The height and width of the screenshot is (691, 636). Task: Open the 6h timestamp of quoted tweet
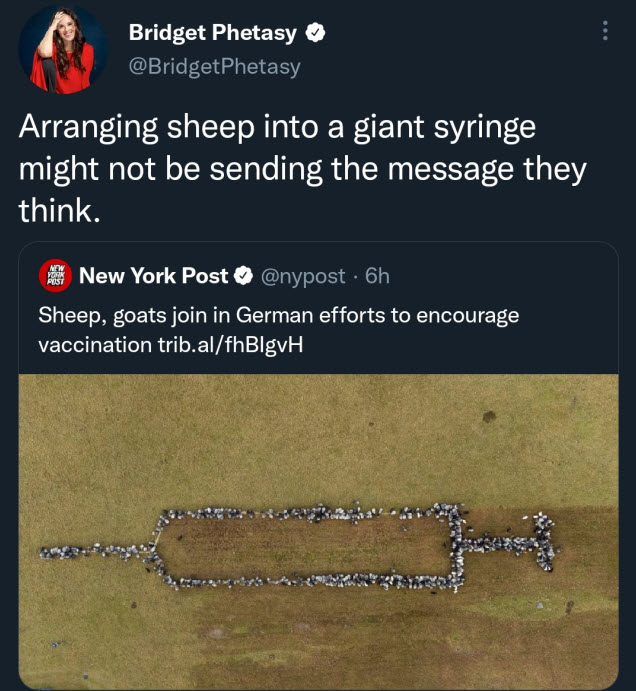click(x=377, y=276)
